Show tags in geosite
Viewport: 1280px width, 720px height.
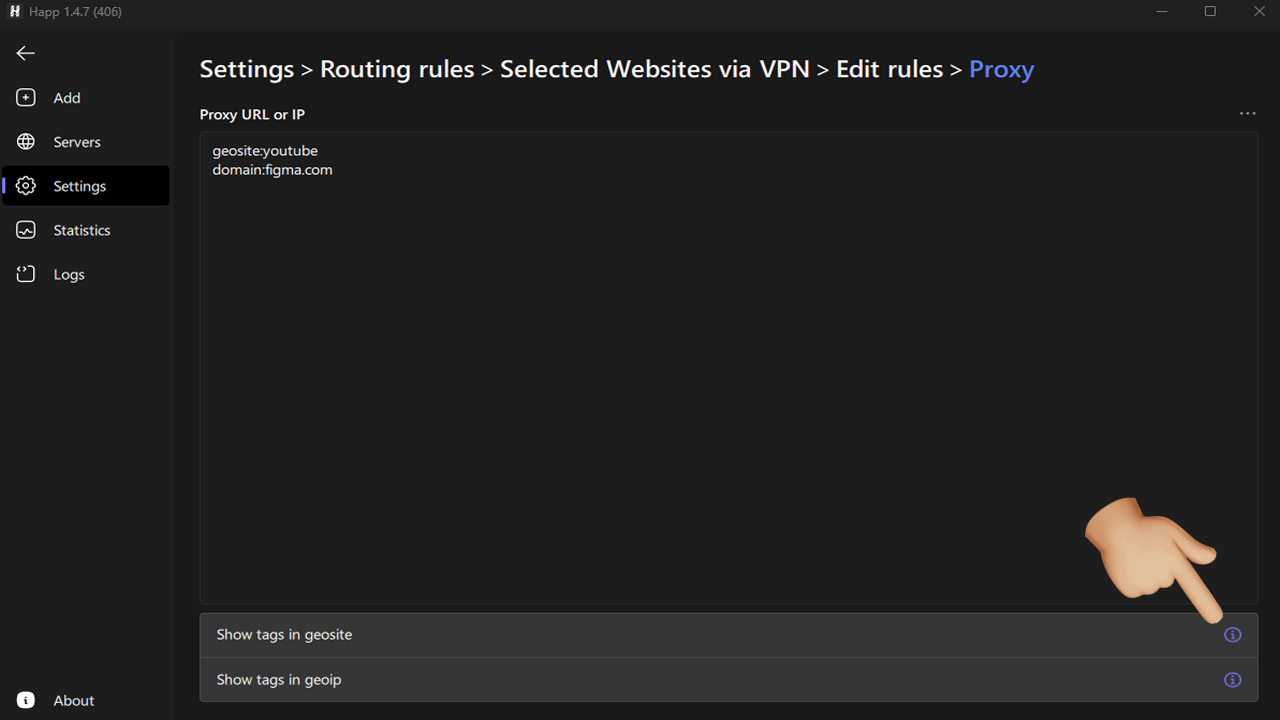pos(285,635)
